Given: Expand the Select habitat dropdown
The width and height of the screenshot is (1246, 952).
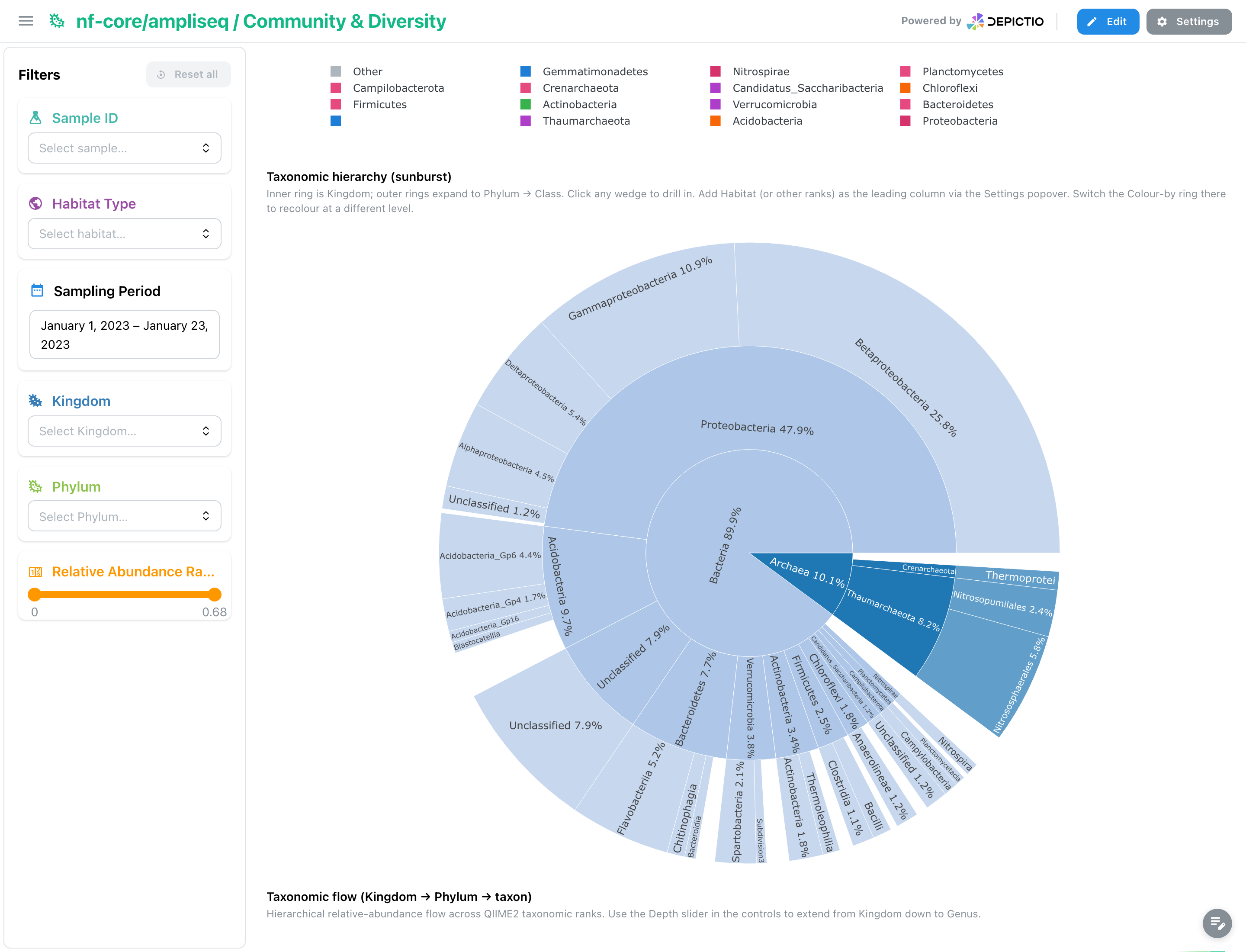Looking at the screenshot, I should 125,234.
